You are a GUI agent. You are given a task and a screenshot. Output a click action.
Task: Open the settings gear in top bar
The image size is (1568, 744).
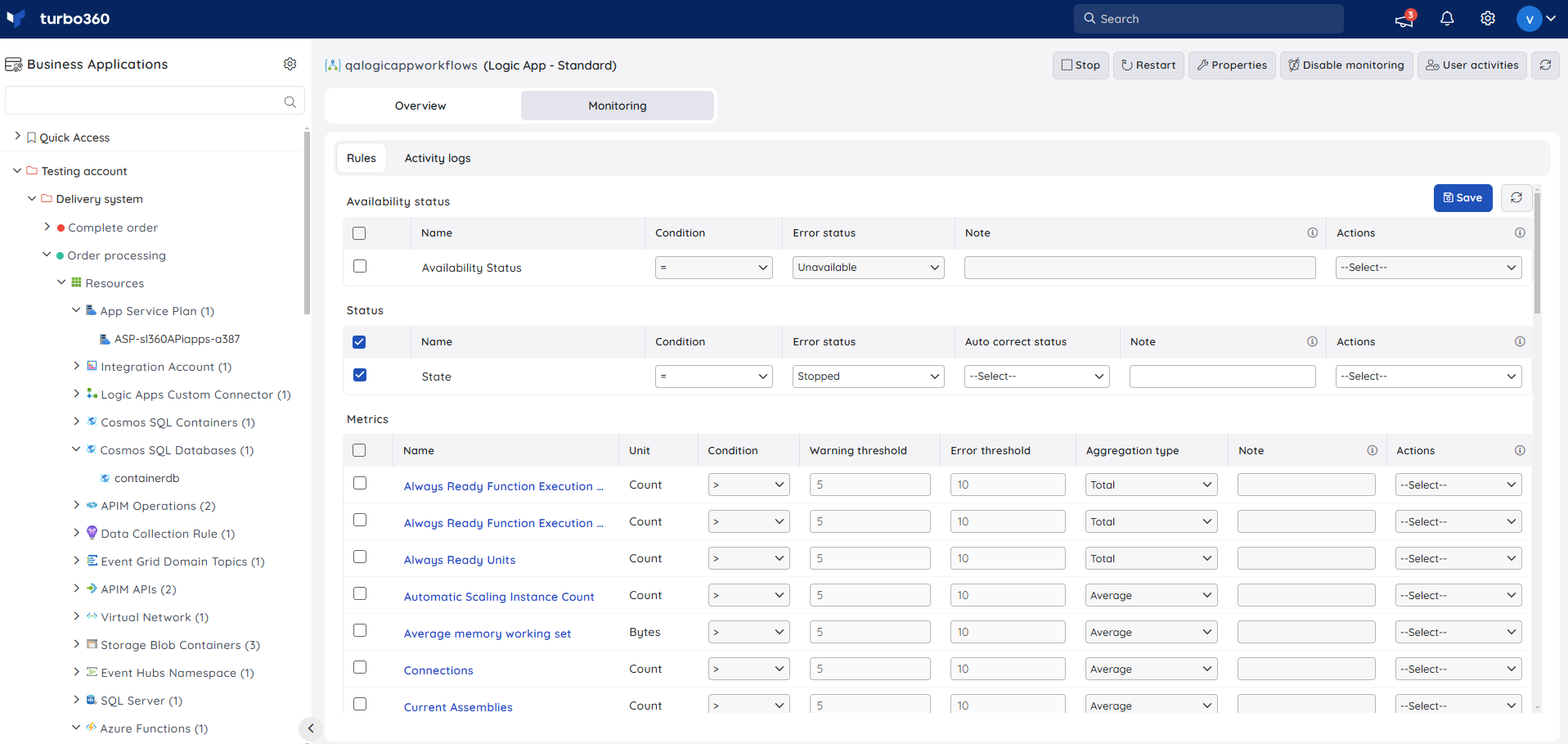point(1488,19)
